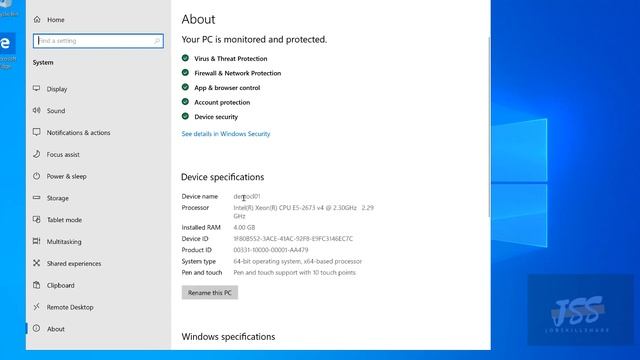Click Virus & Threat Protection text
This screenshot has height=360, width=640.
(231, 58)
